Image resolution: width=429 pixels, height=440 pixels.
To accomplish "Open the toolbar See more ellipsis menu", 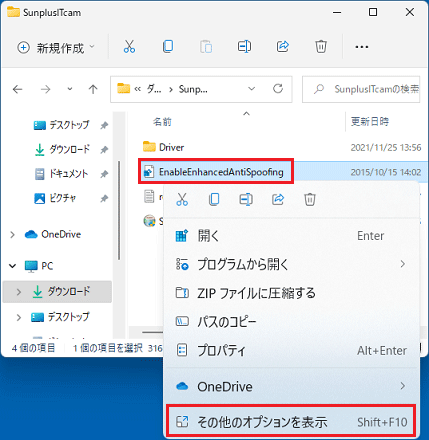I will click(x=362, y=47).
